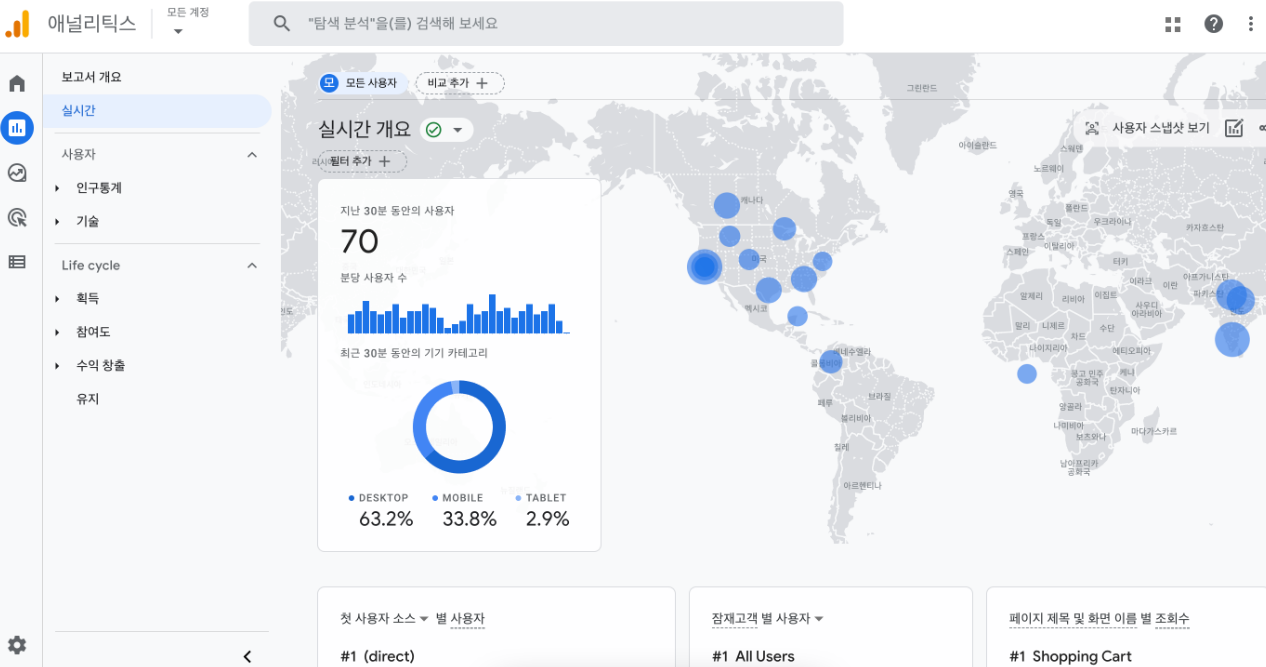Select the Reports bar-chart icon
This screenshot has width=1266, height=667.
coord(17,128)
